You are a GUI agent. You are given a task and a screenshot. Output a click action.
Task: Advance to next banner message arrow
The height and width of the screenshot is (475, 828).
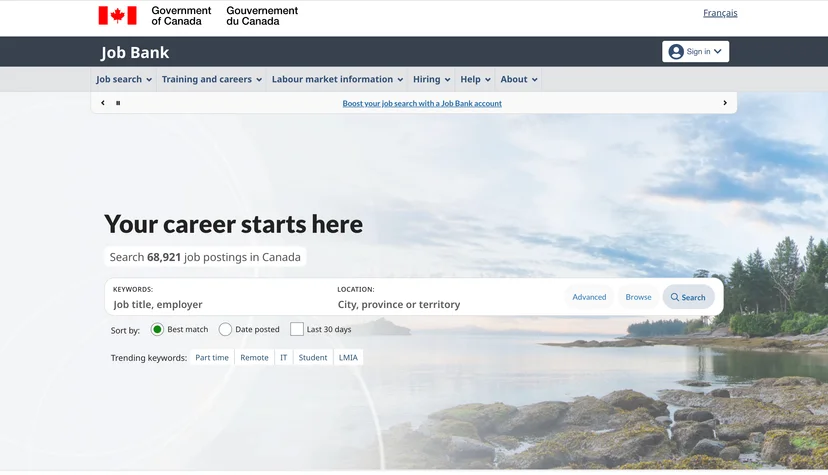click(x=724, y=103)
